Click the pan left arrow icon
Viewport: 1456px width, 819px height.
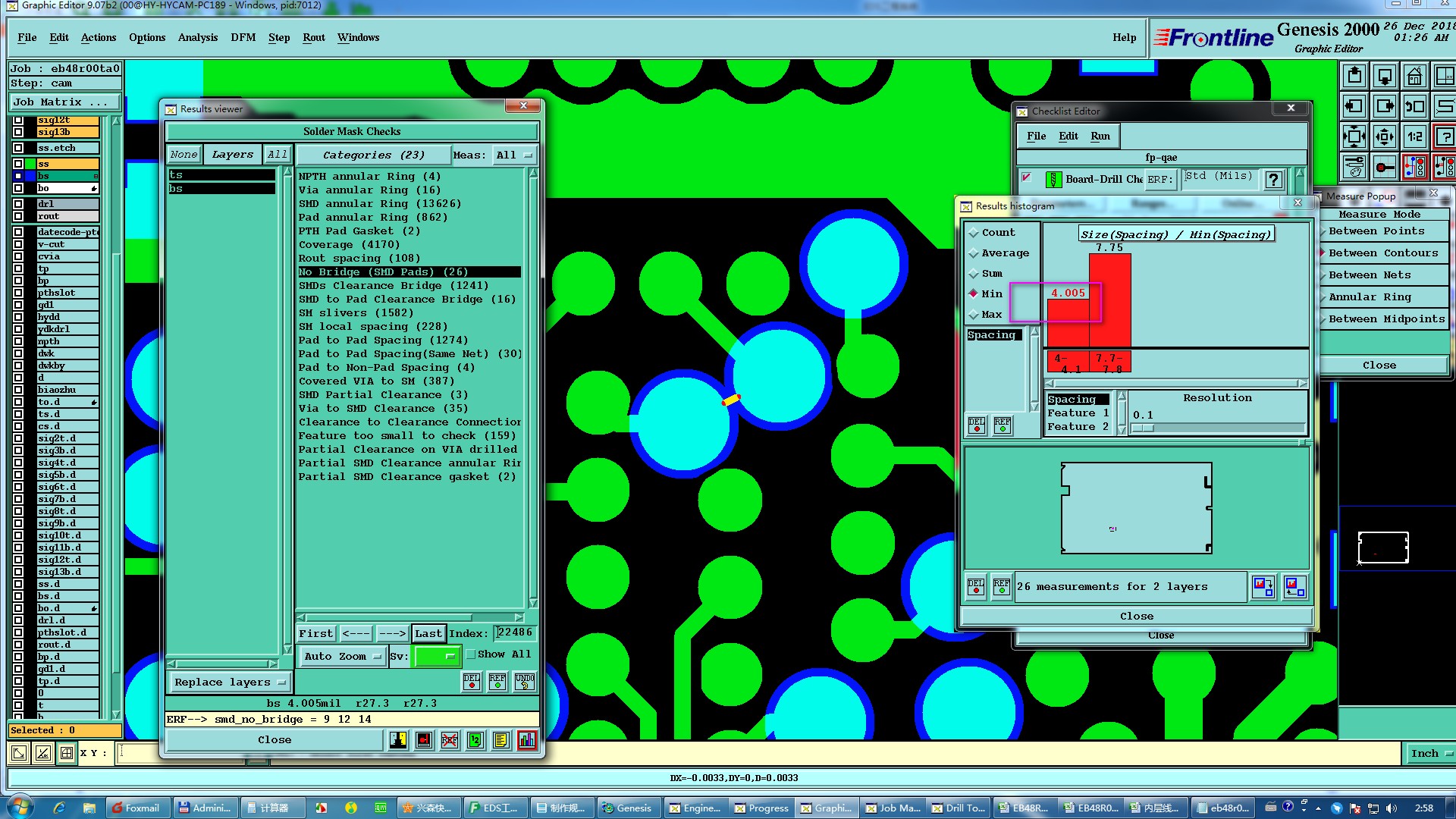(x=1354, y=106)
